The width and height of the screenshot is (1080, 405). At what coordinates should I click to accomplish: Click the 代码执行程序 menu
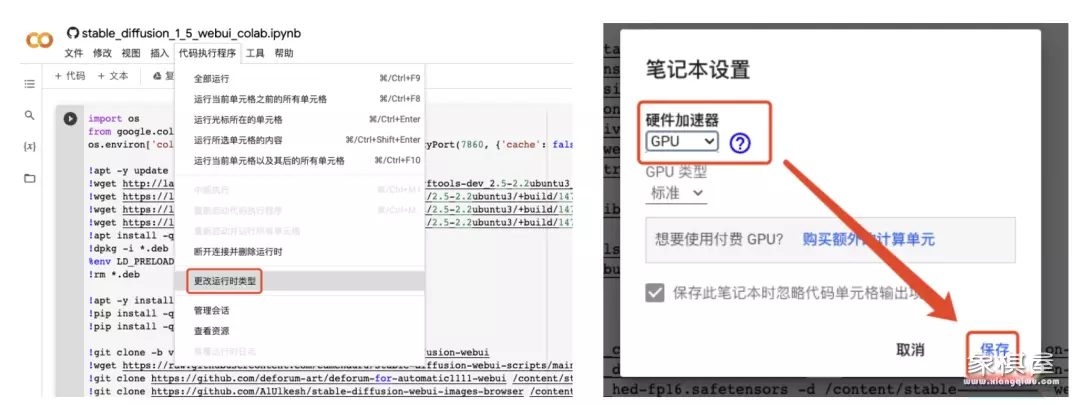click(207, 53)
